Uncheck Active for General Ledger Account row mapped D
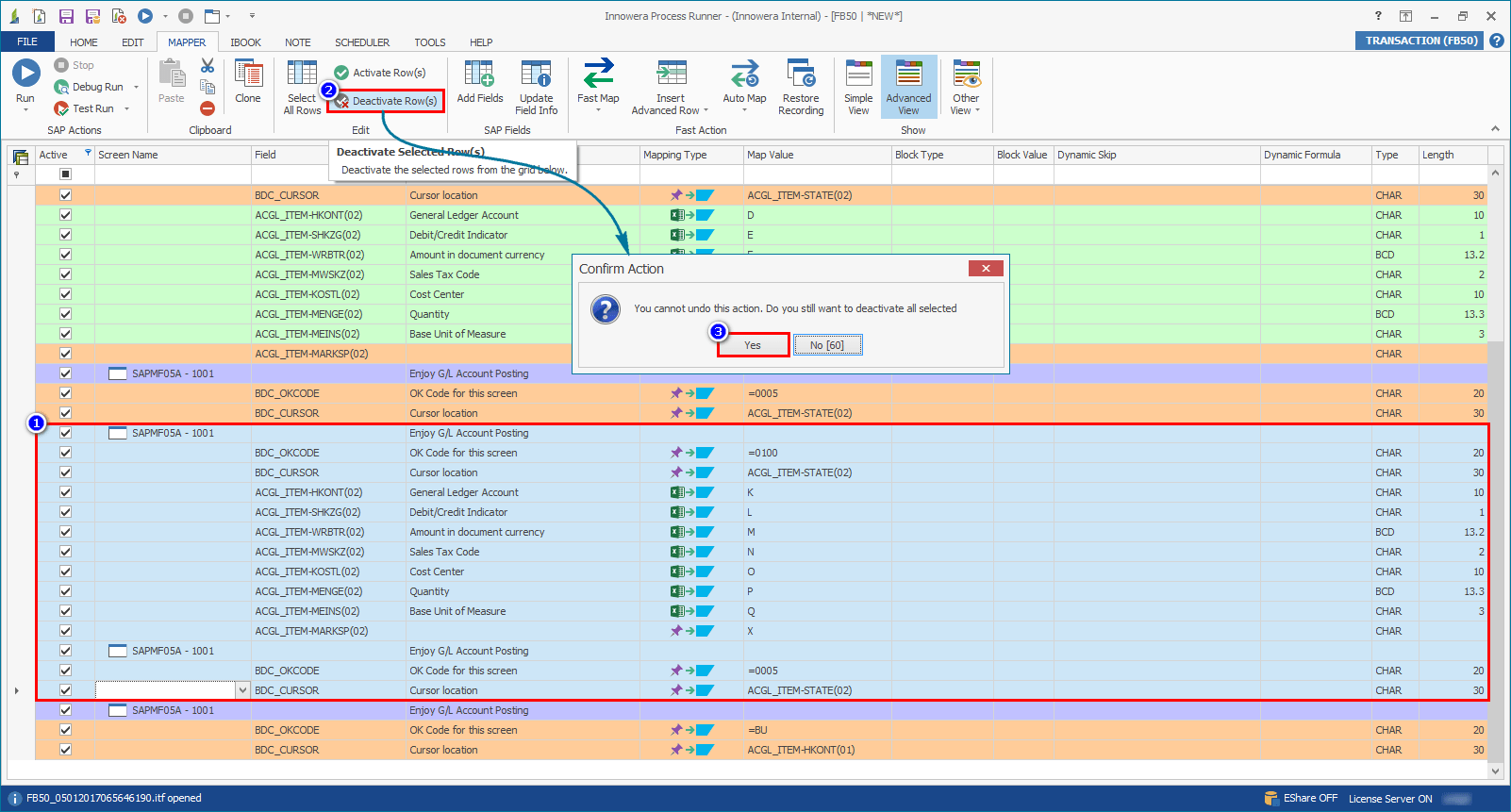The height and width of the screenshot is (812, 1511). pos(65,215)
